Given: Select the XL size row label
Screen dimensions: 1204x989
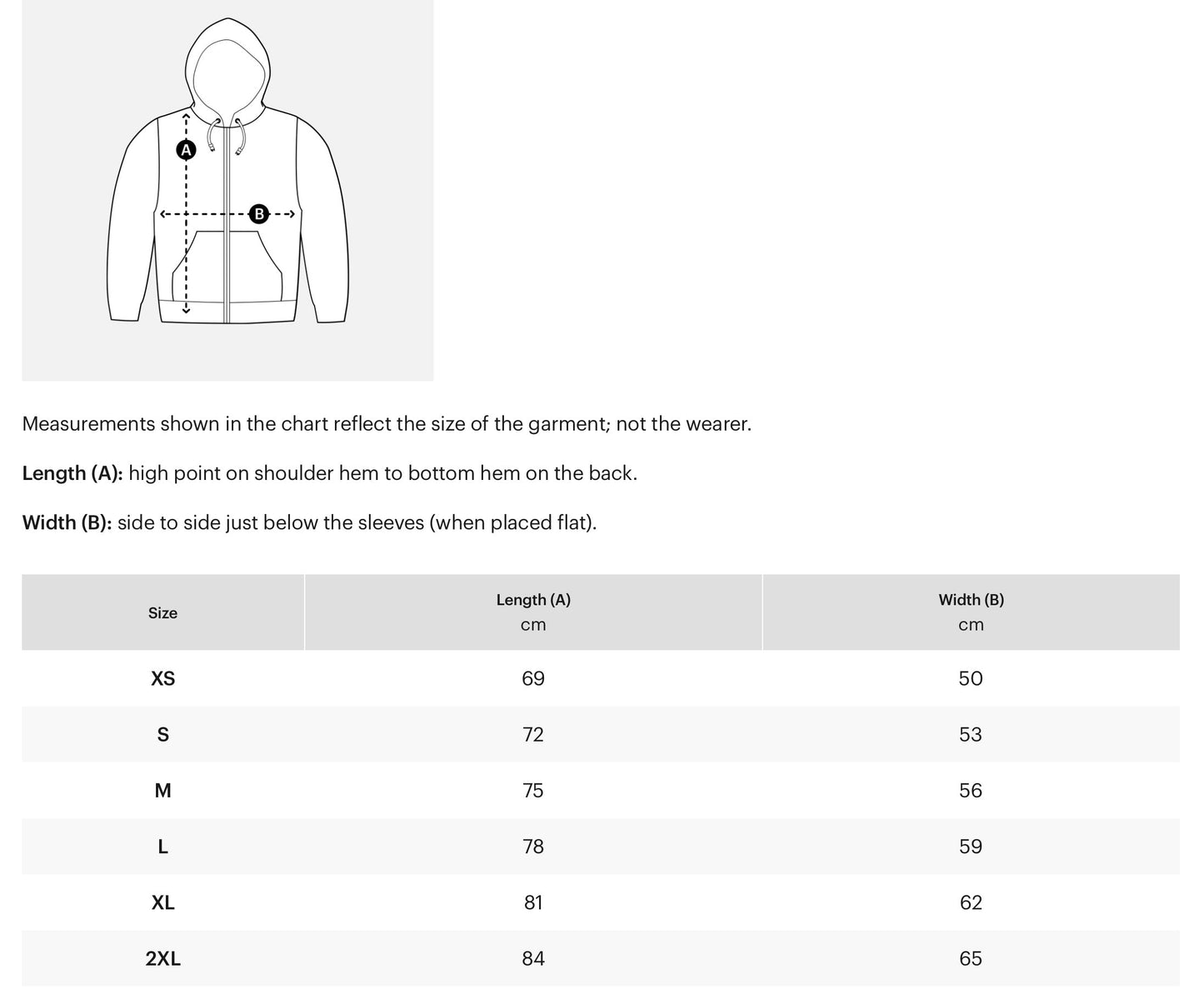Looking at the screenshot, I should (x=163, y=902).
